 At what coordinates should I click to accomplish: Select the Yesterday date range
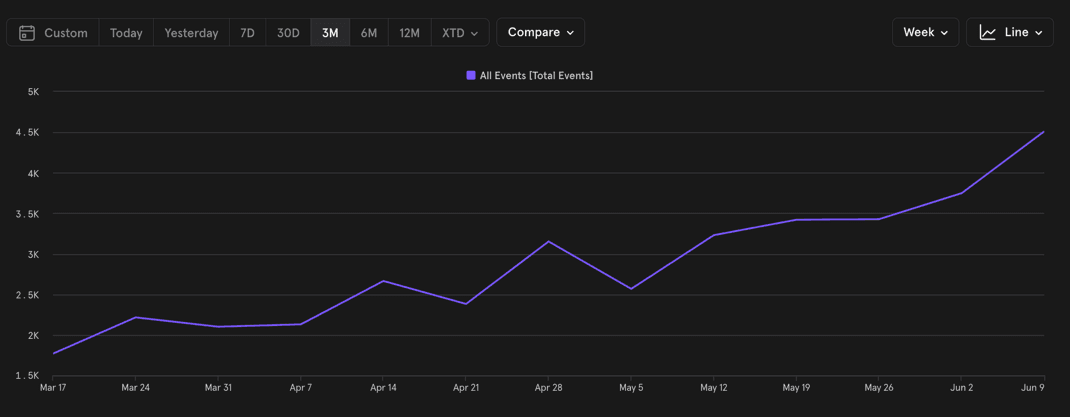191,33
